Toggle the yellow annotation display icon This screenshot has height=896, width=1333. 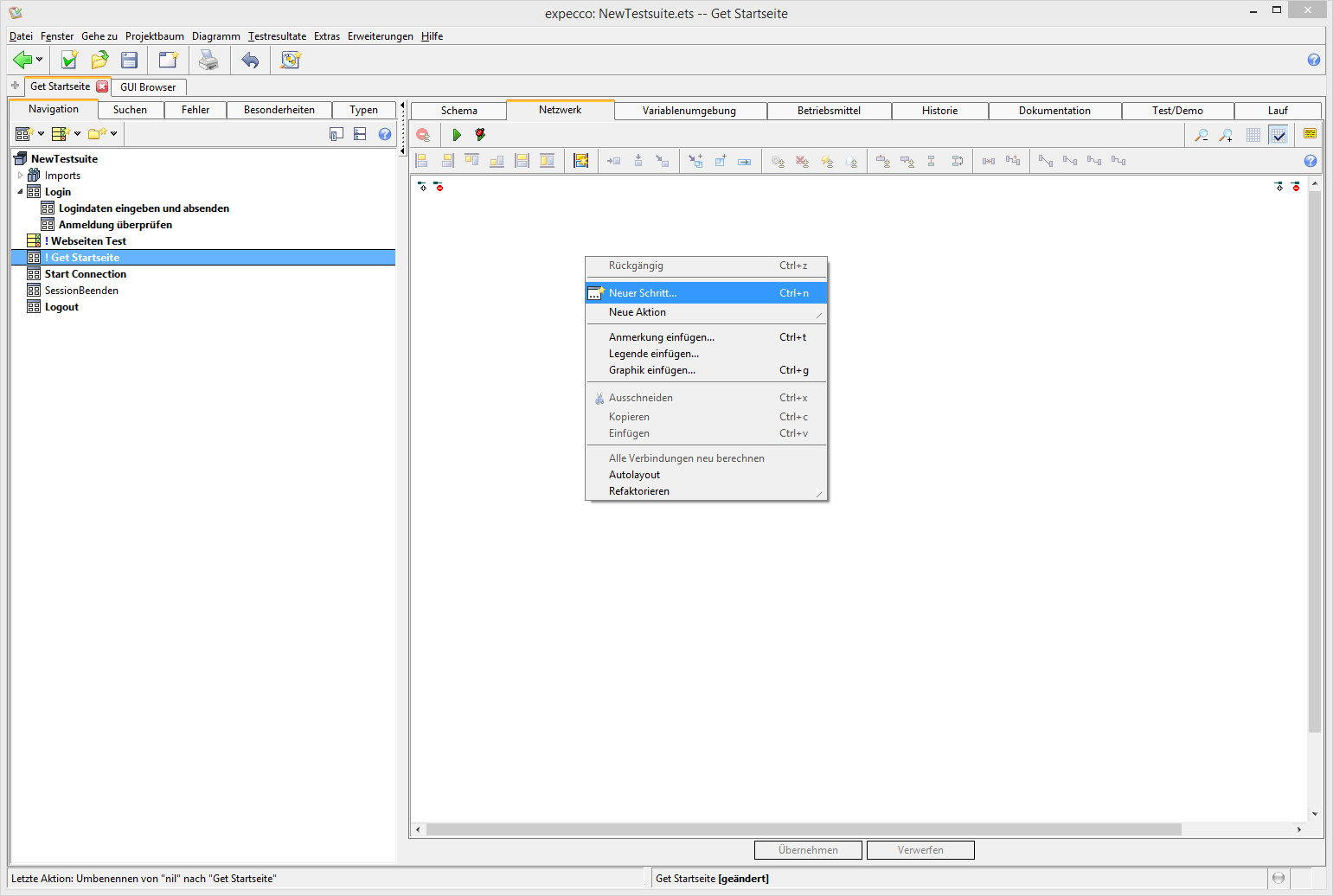pyautogui.click(x=1310, y=134)
